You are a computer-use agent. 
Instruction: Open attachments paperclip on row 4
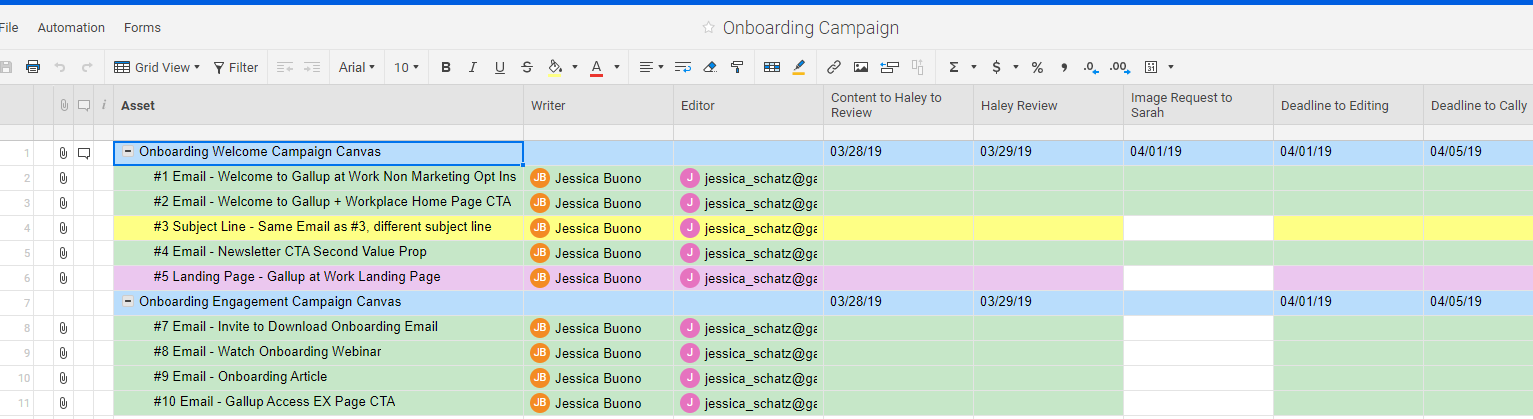click(x=63, y=228)
